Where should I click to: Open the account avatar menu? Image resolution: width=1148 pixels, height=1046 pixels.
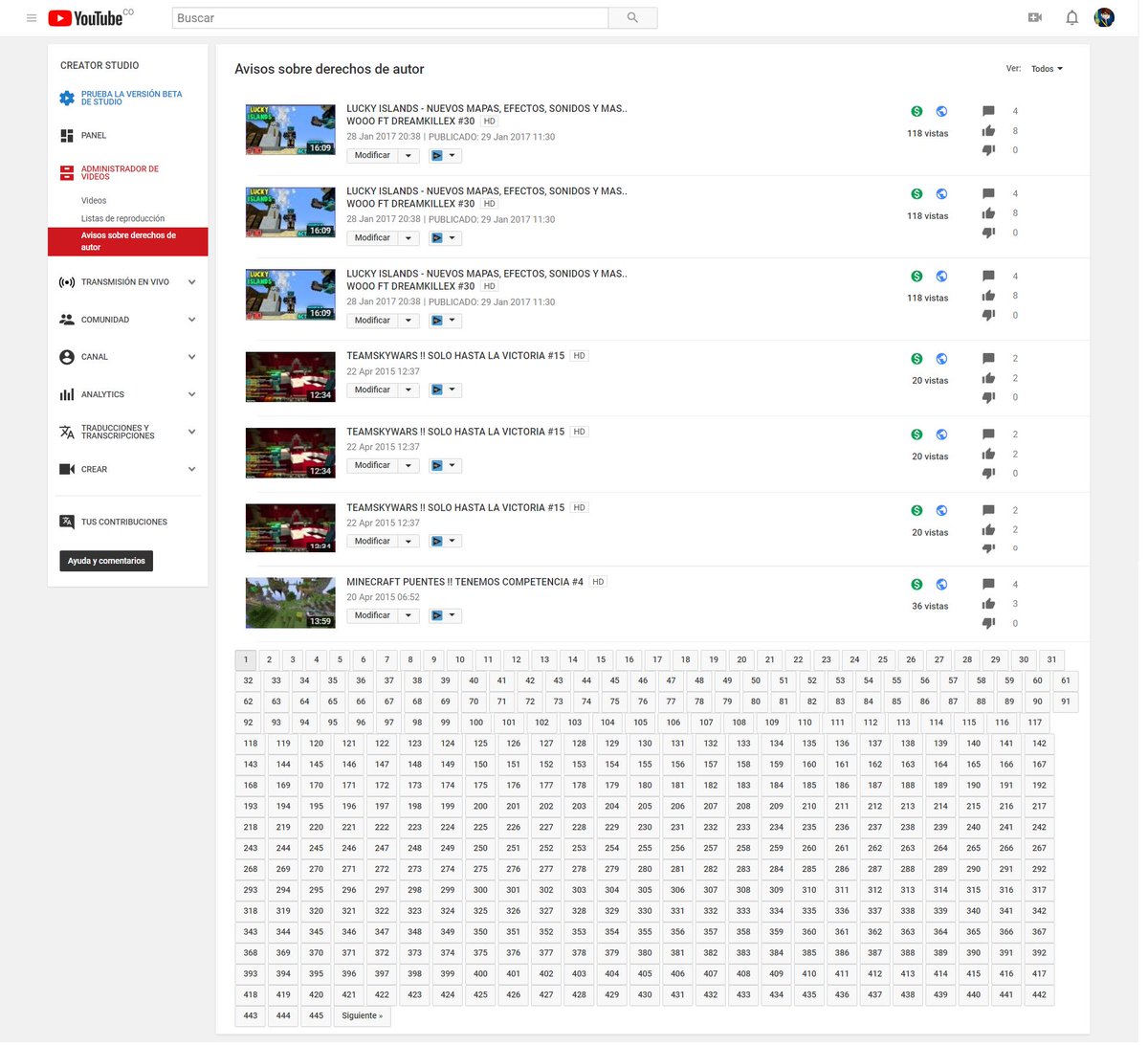pyautogui.click(x=1104, y=17)
